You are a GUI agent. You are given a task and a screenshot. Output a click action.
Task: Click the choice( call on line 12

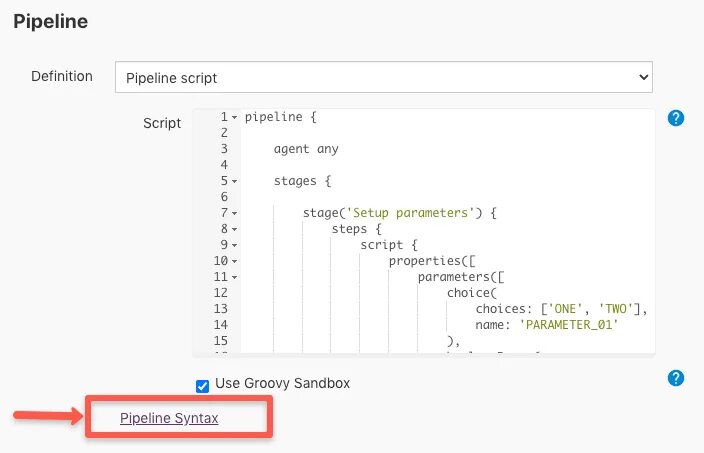click(471, 293)
